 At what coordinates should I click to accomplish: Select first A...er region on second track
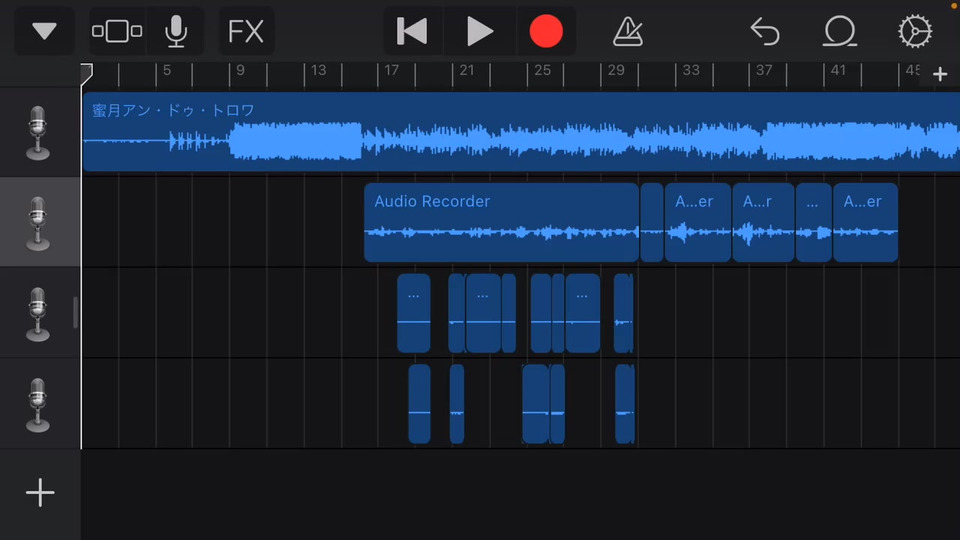pos(697,222)
